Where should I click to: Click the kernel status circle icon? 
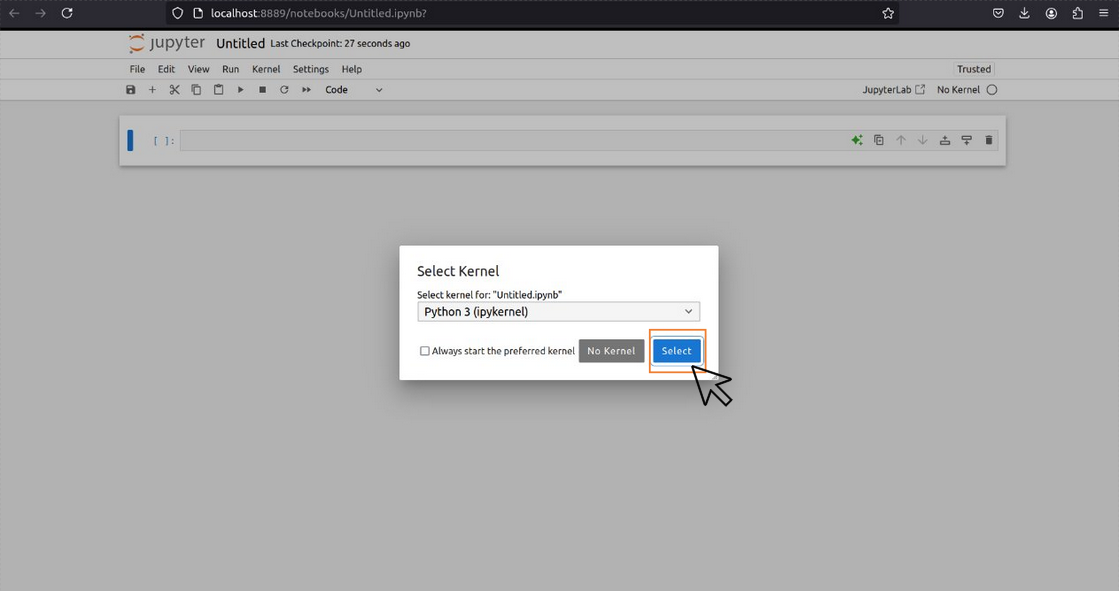(992, 90)
